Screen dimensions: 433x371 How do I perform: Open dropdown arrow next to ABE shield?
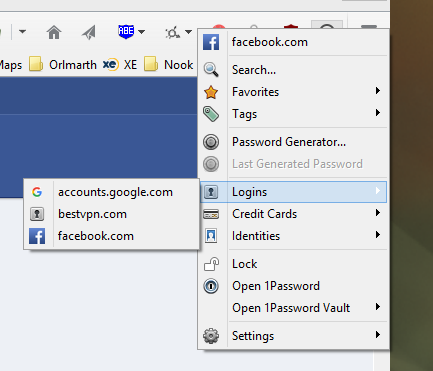pyautogui.click(x=141, y=32)
